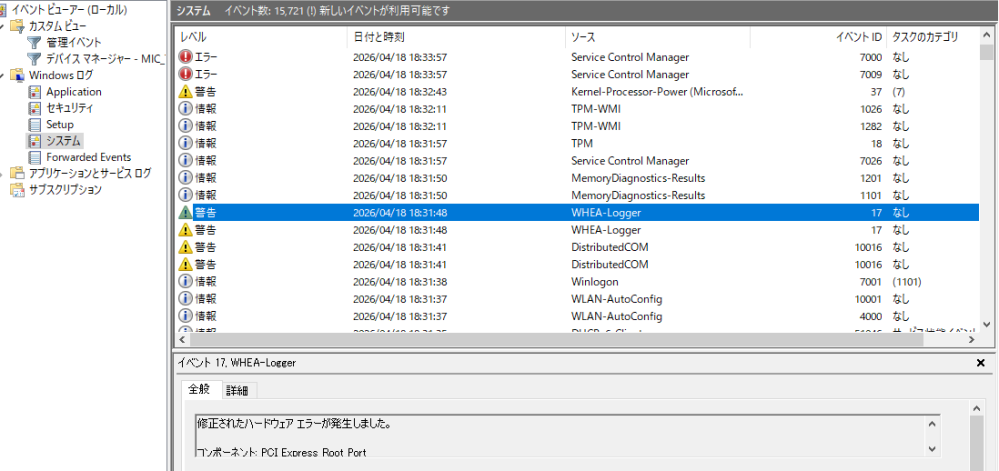Click WLAN-AutoConfig source of event 4000

(x=617, y=315)
